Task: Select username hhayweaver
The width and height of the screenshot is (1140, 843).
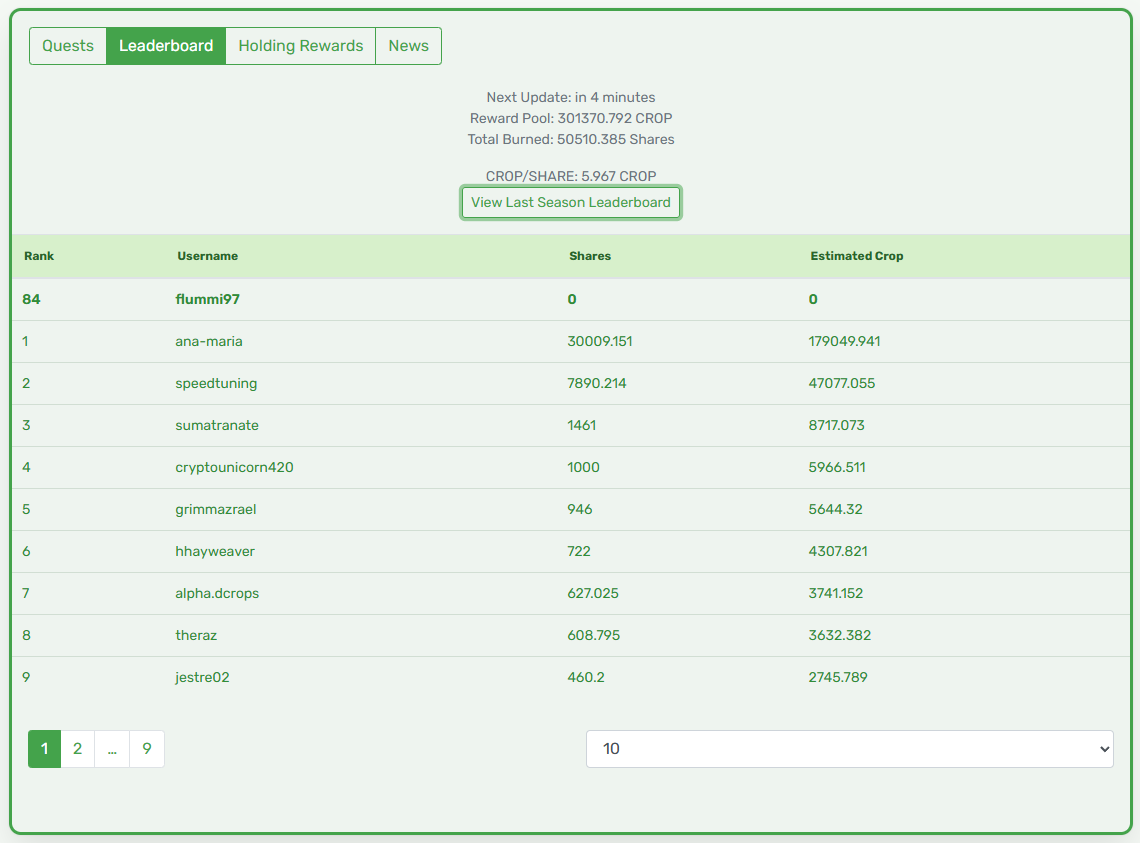Action: tap(214, 551)
